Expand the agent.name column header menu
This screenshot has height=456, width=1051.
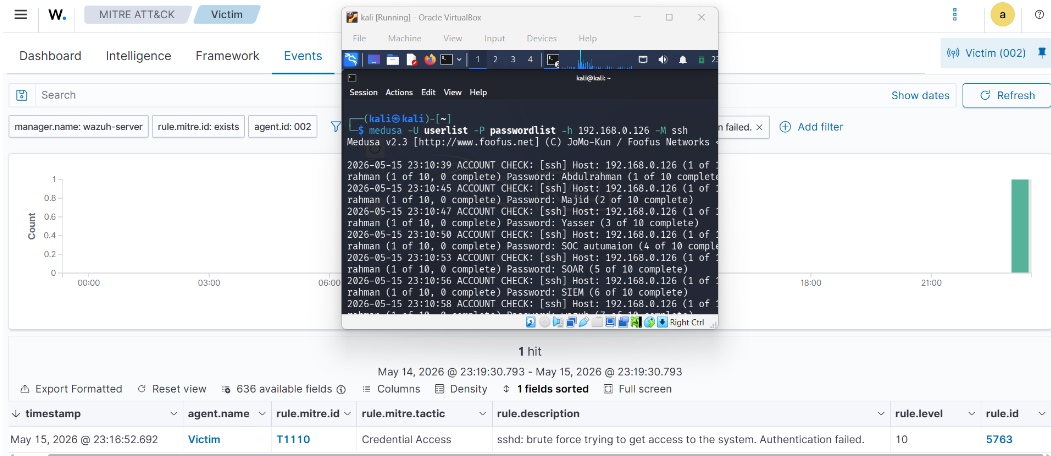point(261,414)
